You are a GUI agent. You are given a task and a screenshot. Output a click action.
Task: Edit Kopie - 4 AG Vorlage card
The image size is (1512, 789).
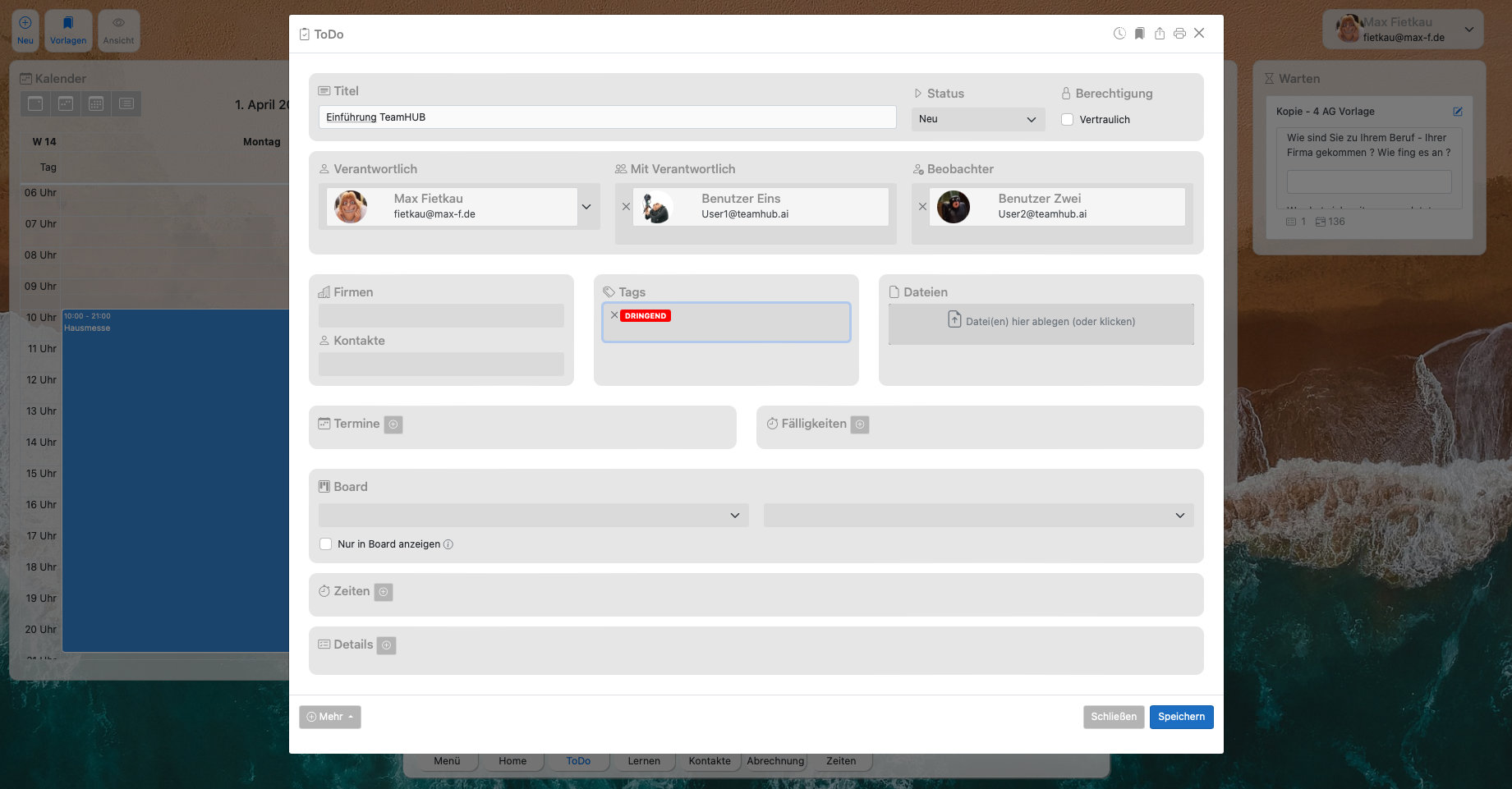click(1458, 112)
